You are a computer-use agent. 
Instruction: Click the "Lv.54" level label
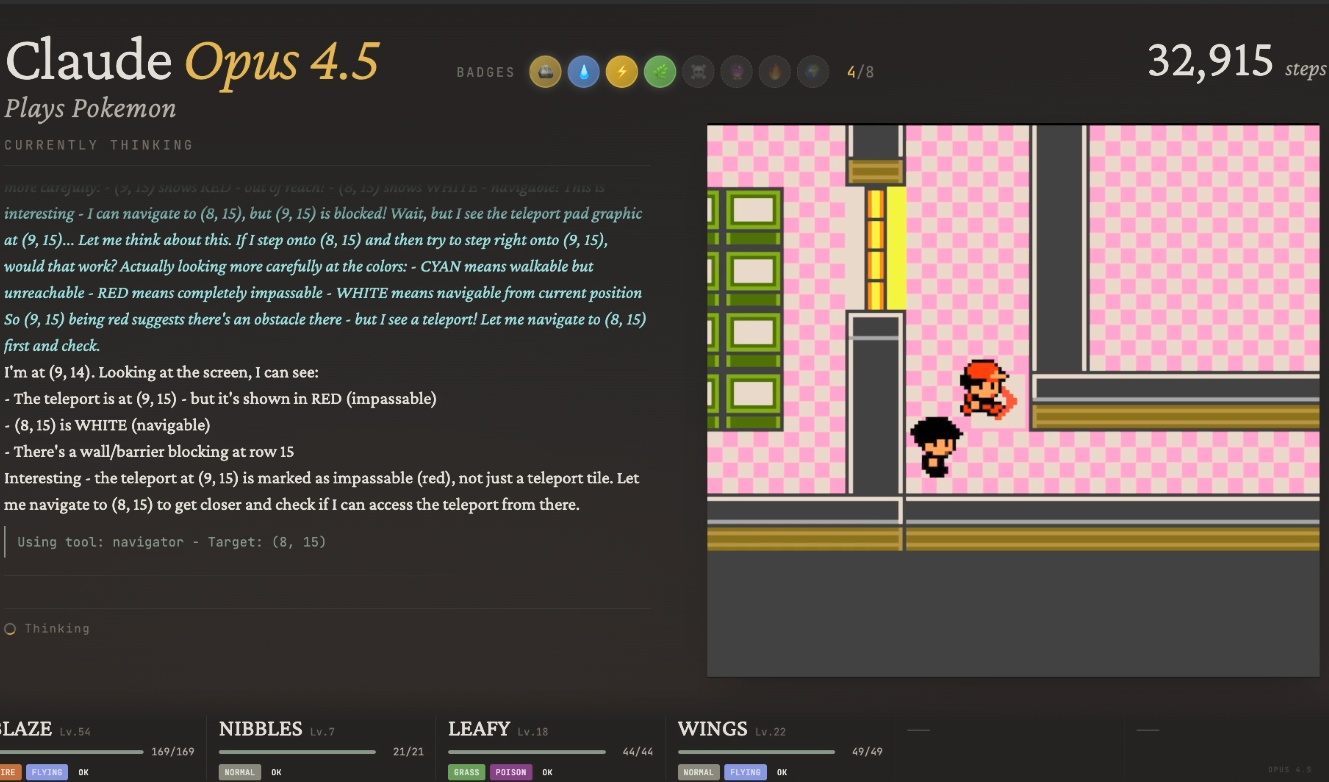(x=75, y=732)
